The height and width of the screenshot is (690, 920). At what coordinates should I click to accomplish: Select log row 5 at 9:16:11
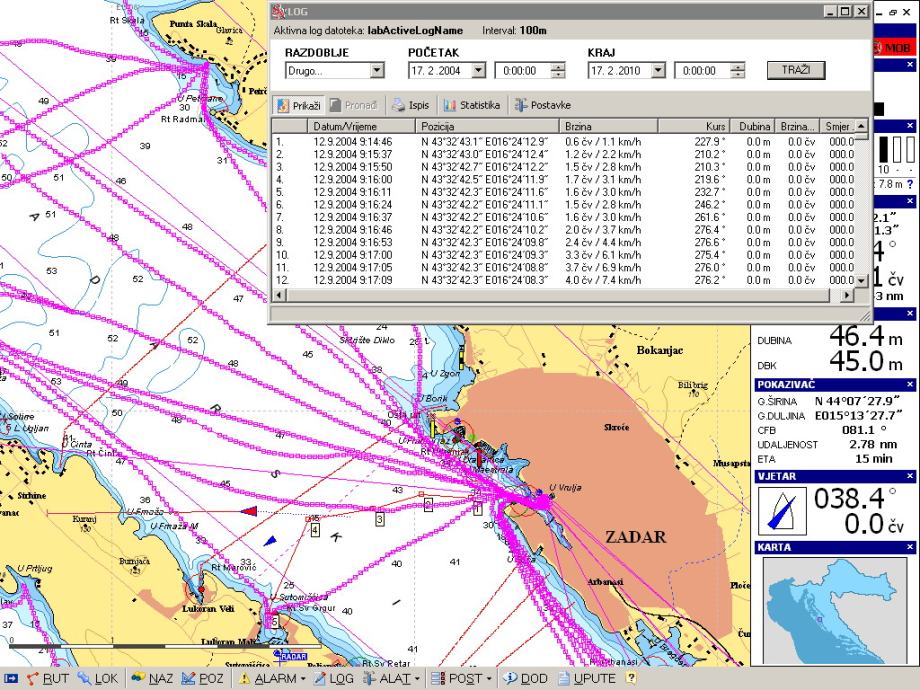point(563,192)
